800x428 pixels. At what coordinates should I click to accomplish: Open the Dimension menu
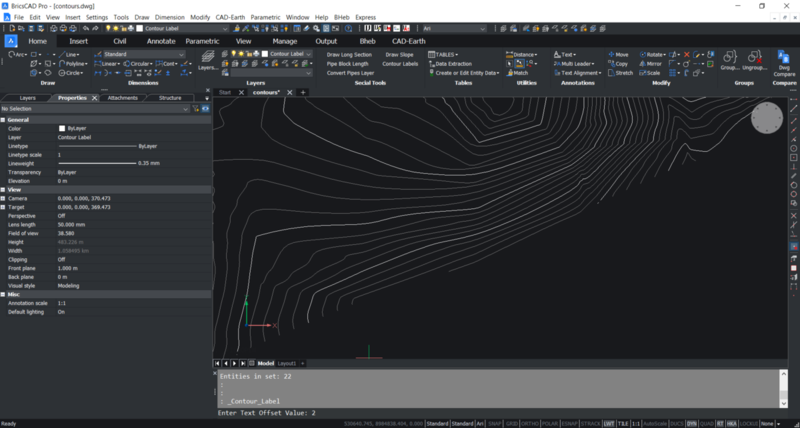pyautogui.click(x=169, y=18)
